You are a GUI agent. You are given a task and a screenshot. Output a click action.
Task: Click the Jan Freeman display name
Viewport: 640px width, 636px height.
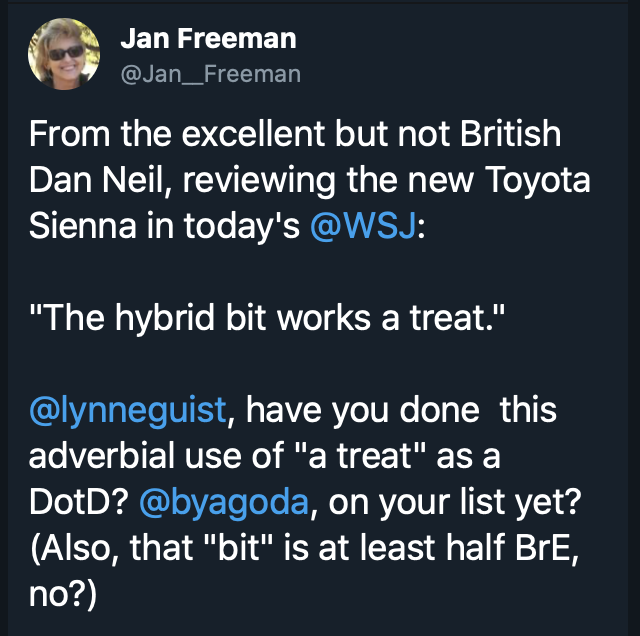point(208,40)
